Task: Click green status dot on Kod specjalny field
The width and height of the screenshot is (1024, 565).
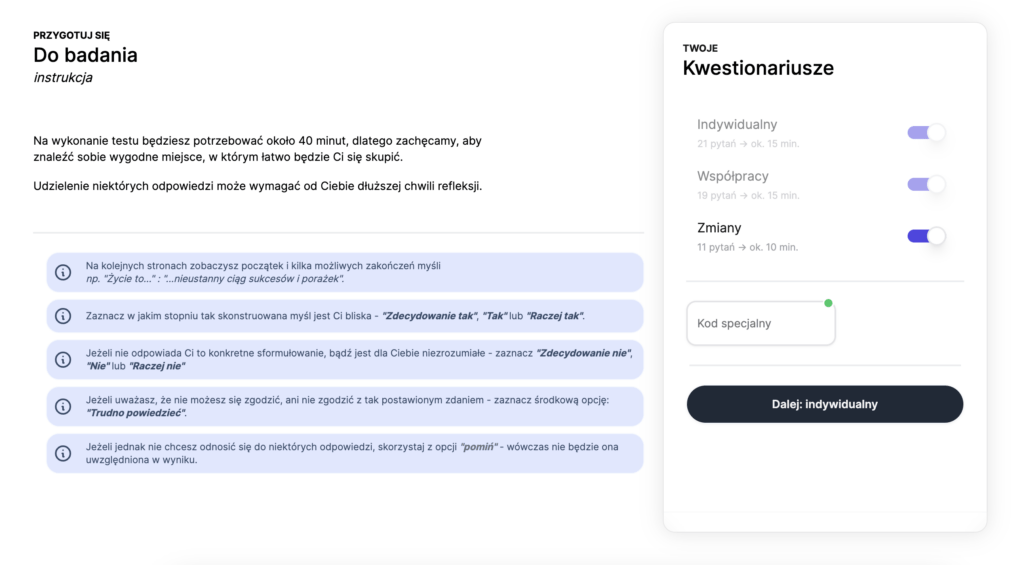Action: point(828,303)
